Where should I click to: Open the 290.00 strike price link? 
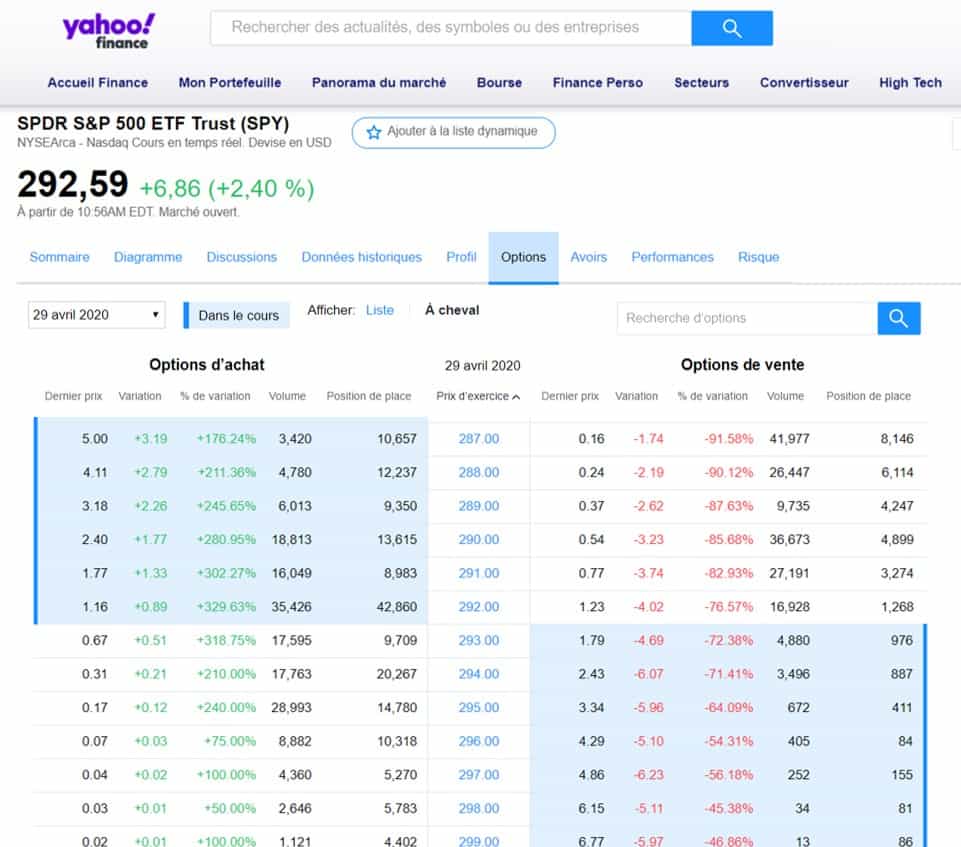pos(478,539)
